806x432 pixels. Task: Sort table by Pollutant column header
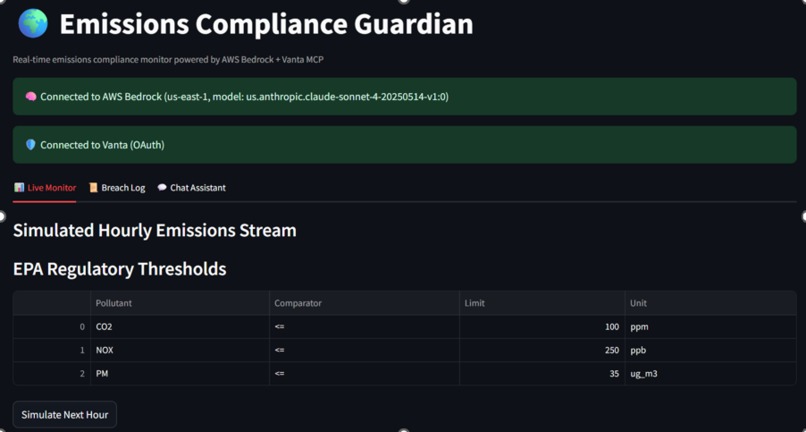point(180,303)
